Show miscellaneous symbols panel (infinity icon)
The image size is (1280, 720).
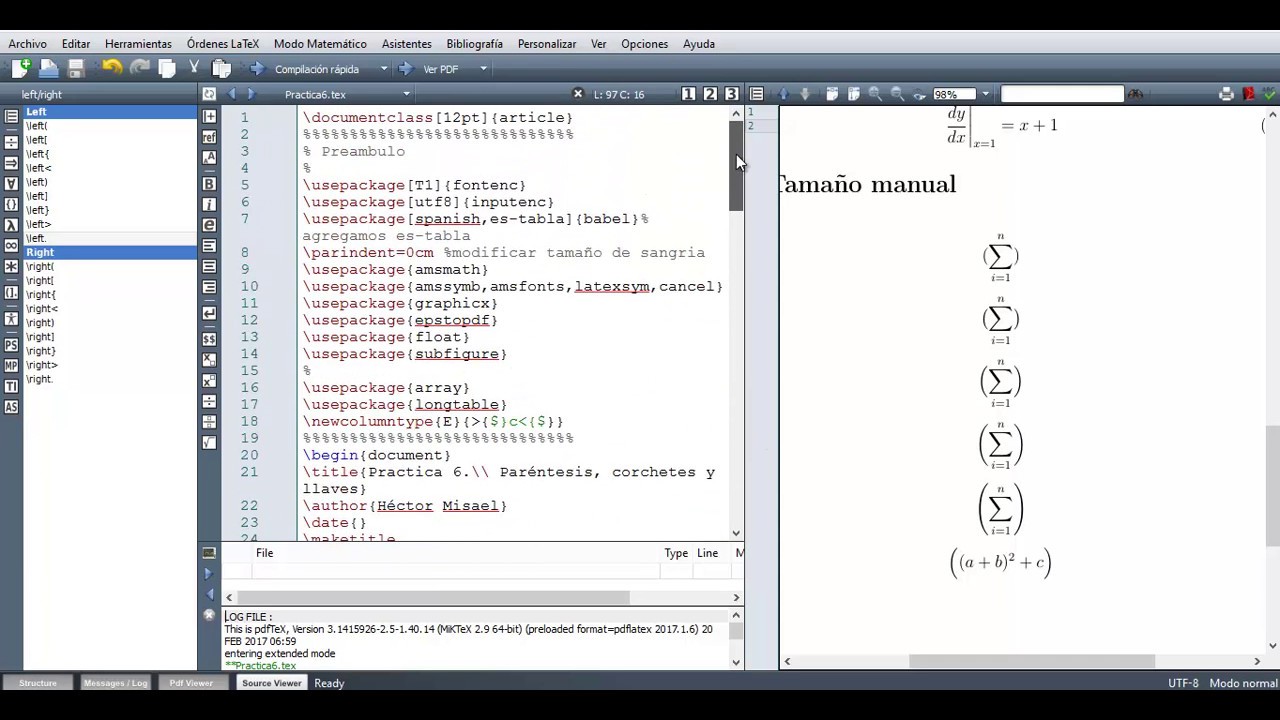tap(11, 245)
